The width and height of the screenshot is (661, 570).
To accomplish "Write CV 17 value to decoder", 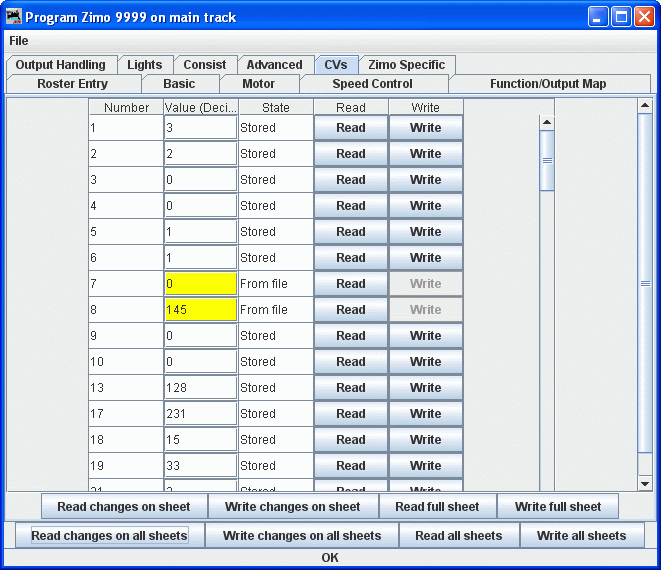I will pyautogui.click(x=425, y=414).
